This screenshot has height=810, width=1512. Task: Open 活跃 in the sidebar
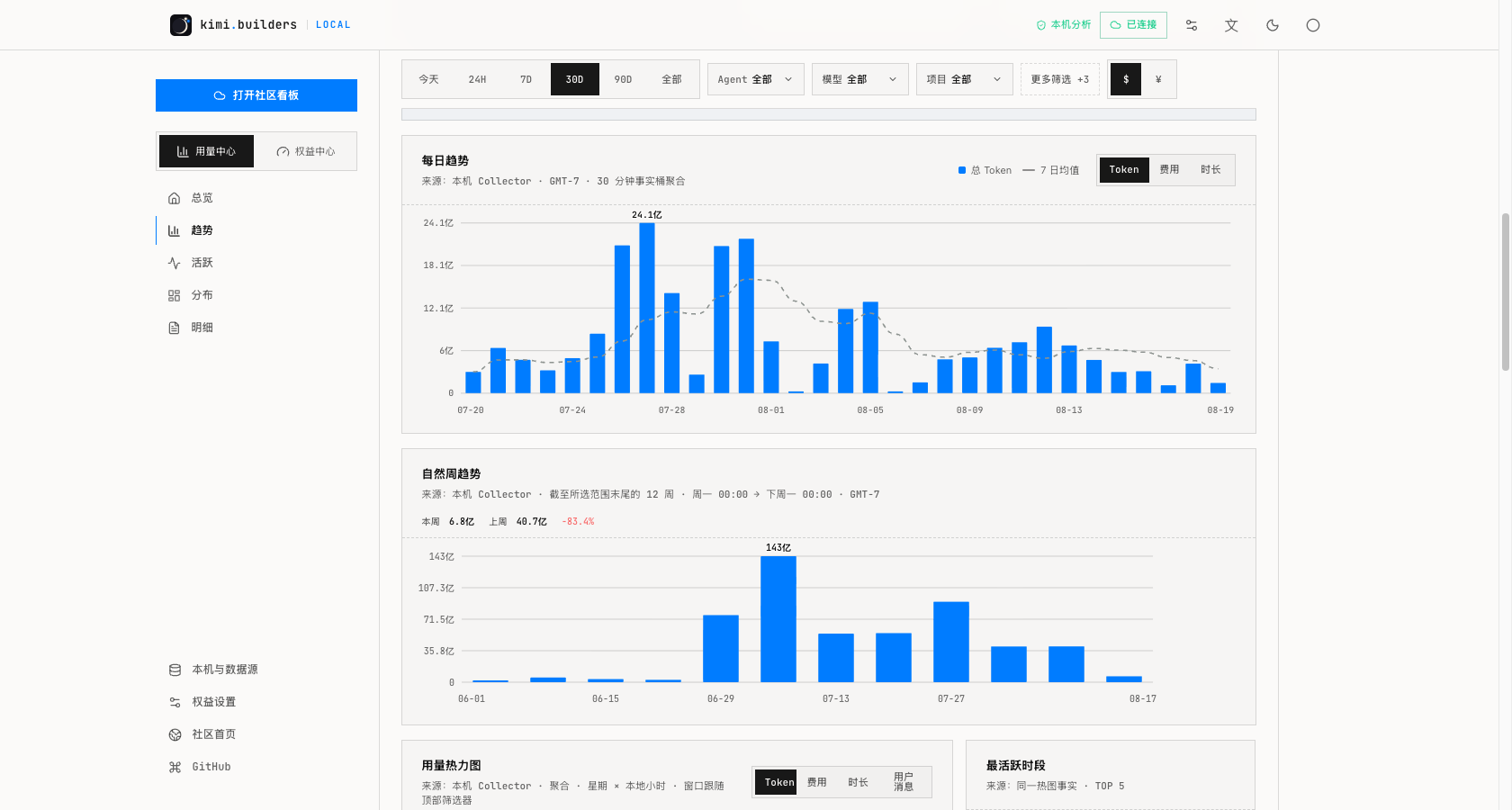pyautogui.click(x=256, y=263)
